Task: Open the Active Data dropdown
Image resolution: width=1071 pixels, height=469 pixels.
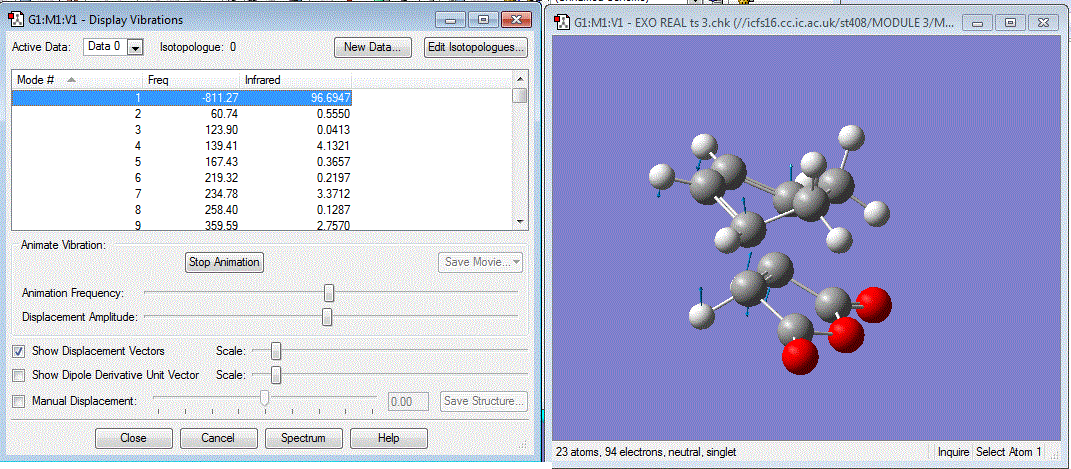Action: [135, 47]
